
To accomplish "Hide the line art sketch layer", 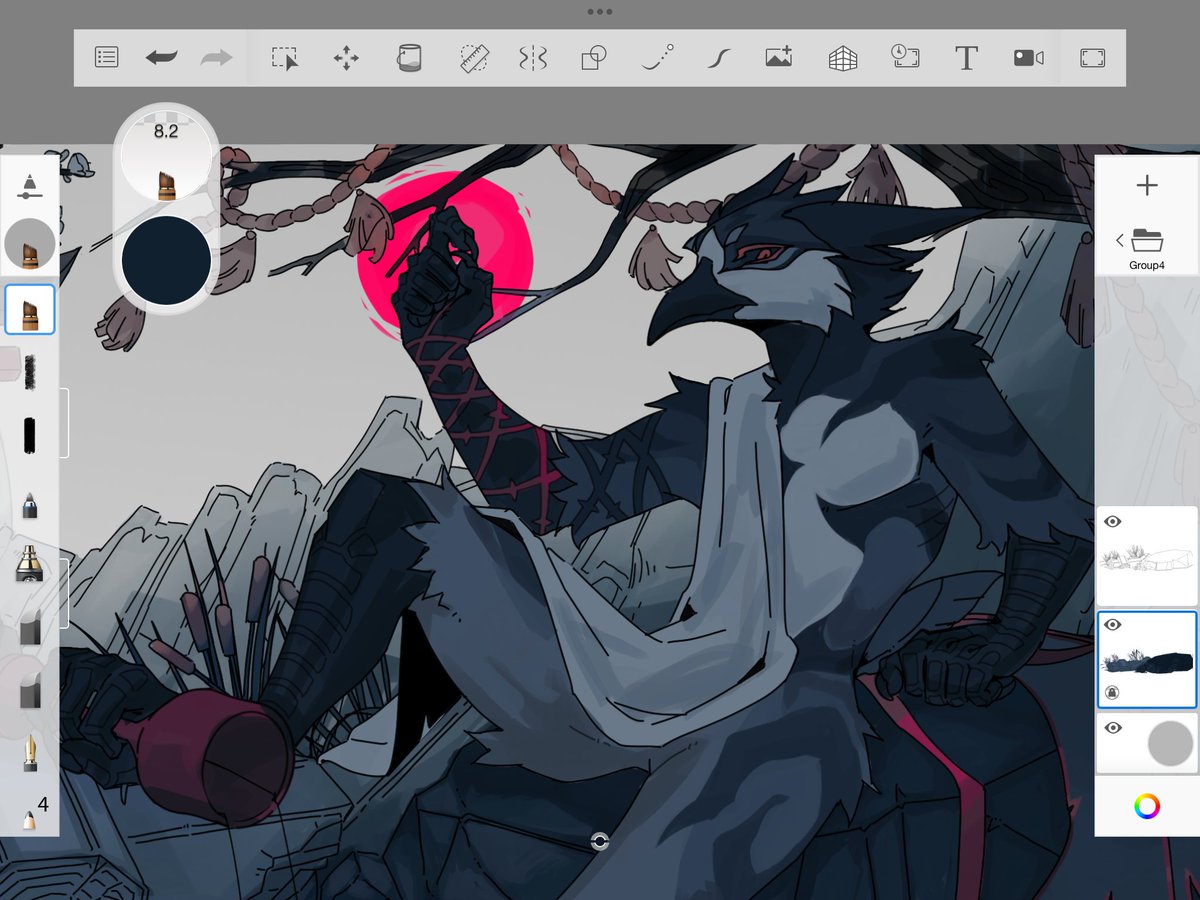I will [x=1112, y=521].
